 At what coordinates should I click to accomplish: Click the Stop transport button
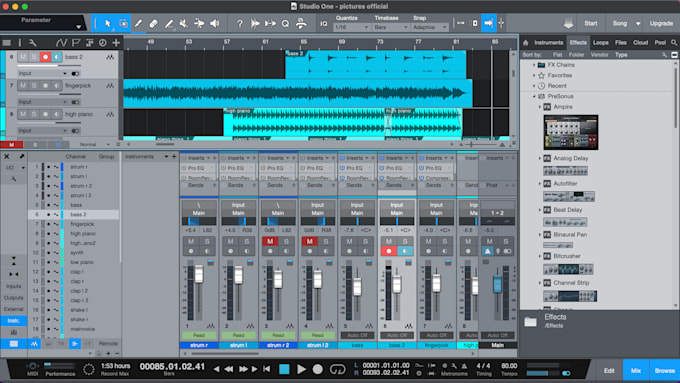point(284,369)
